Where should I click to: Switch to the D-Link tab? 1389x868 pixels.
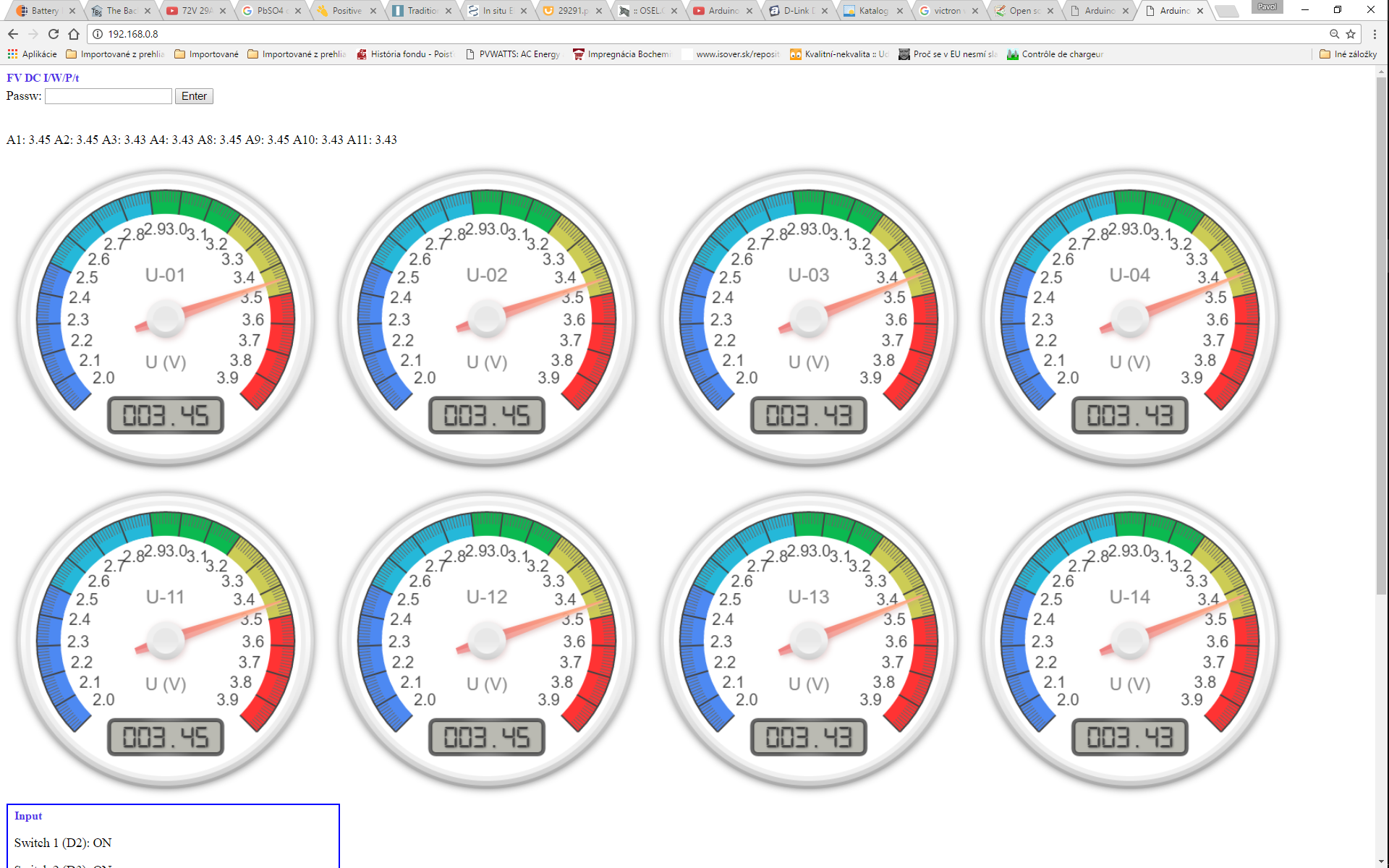point(796,11)
